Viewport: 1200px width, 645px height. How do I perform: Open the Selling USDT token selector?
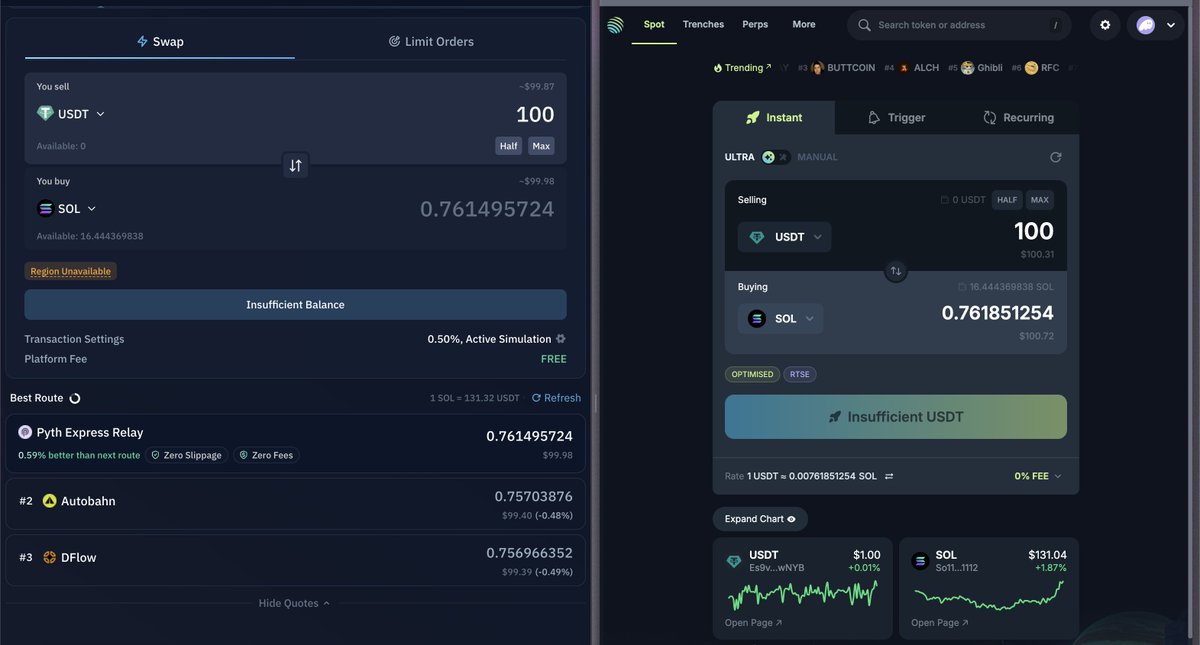(x=784, y=237)
